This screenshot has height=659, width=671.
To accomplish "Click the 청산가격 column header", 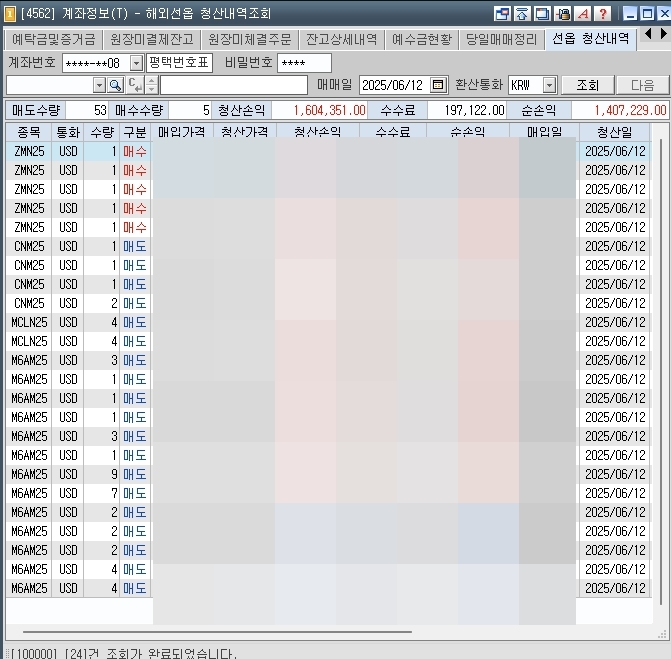I will 245,131.
